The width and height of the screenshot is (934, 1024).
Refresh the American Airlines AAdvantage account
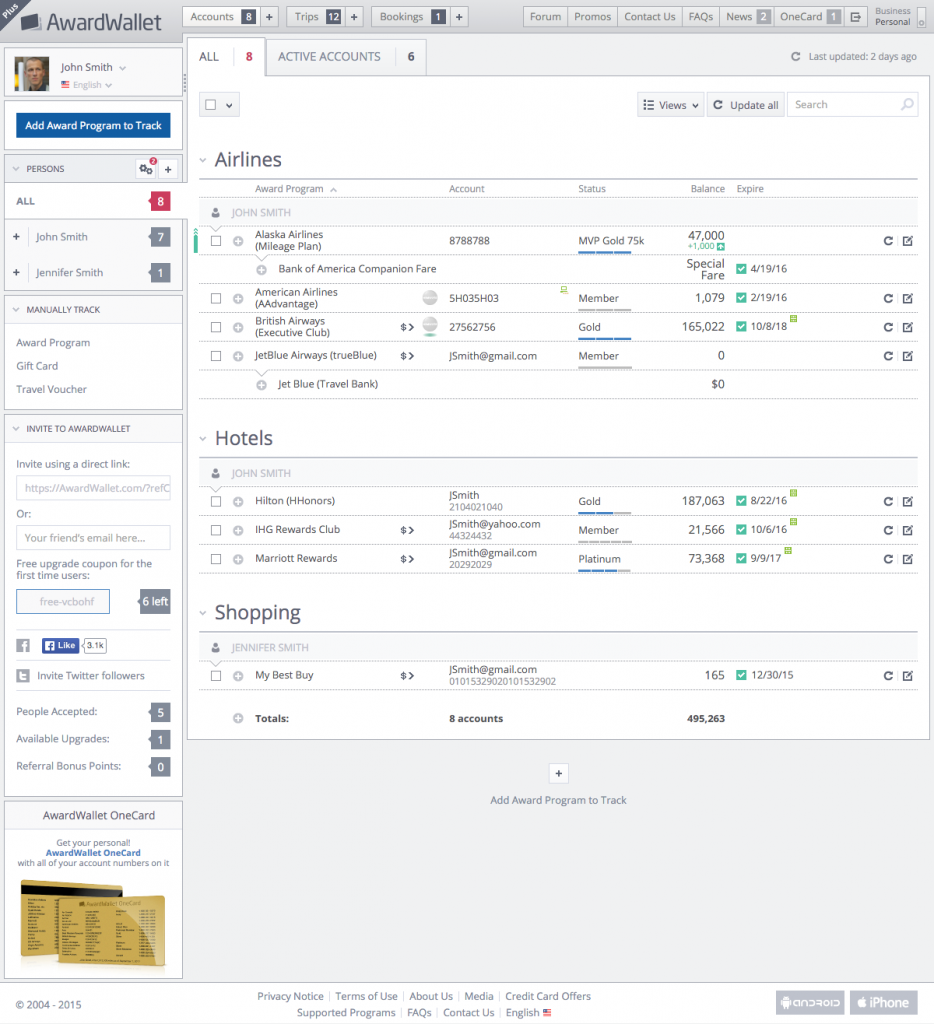[x=888, y=298]
